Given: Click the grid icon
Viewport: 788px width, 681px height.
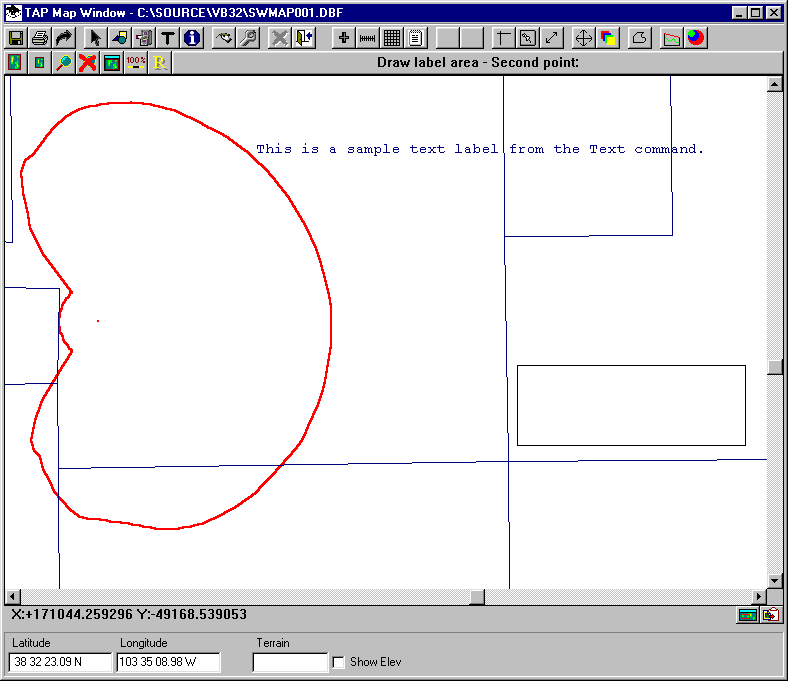Looking at the screenshot, I should pyautogui.click(x=392, y=38).
